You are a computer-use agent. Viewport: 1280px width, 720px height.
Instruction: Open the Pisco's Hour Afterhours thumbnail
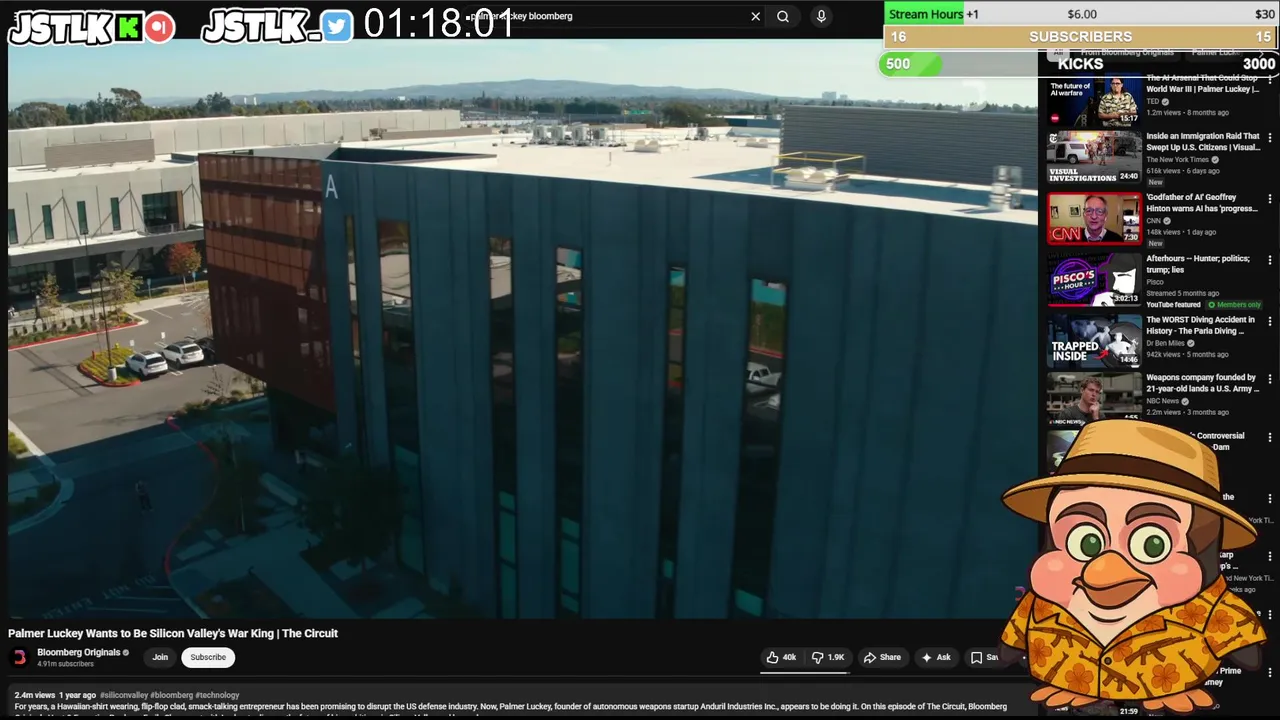click(x=1094, y=279)
